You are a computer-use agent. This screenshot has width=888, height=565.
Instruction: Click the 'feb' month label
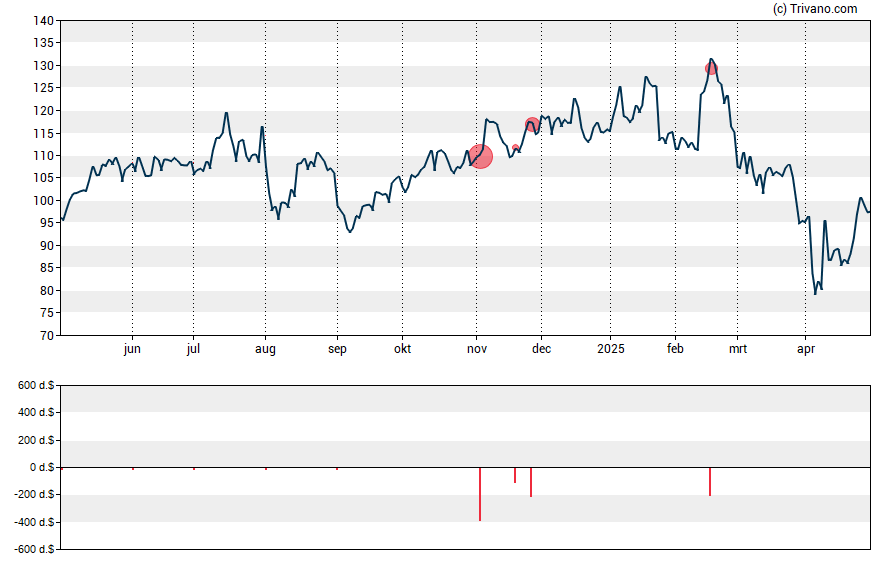pos(675,348)
